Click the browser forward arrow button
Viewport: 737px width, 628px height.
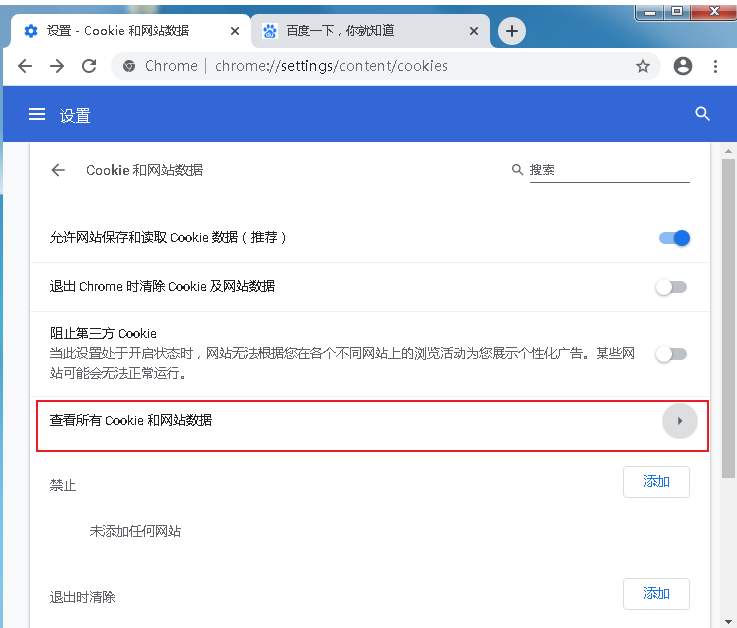(57, 66)
